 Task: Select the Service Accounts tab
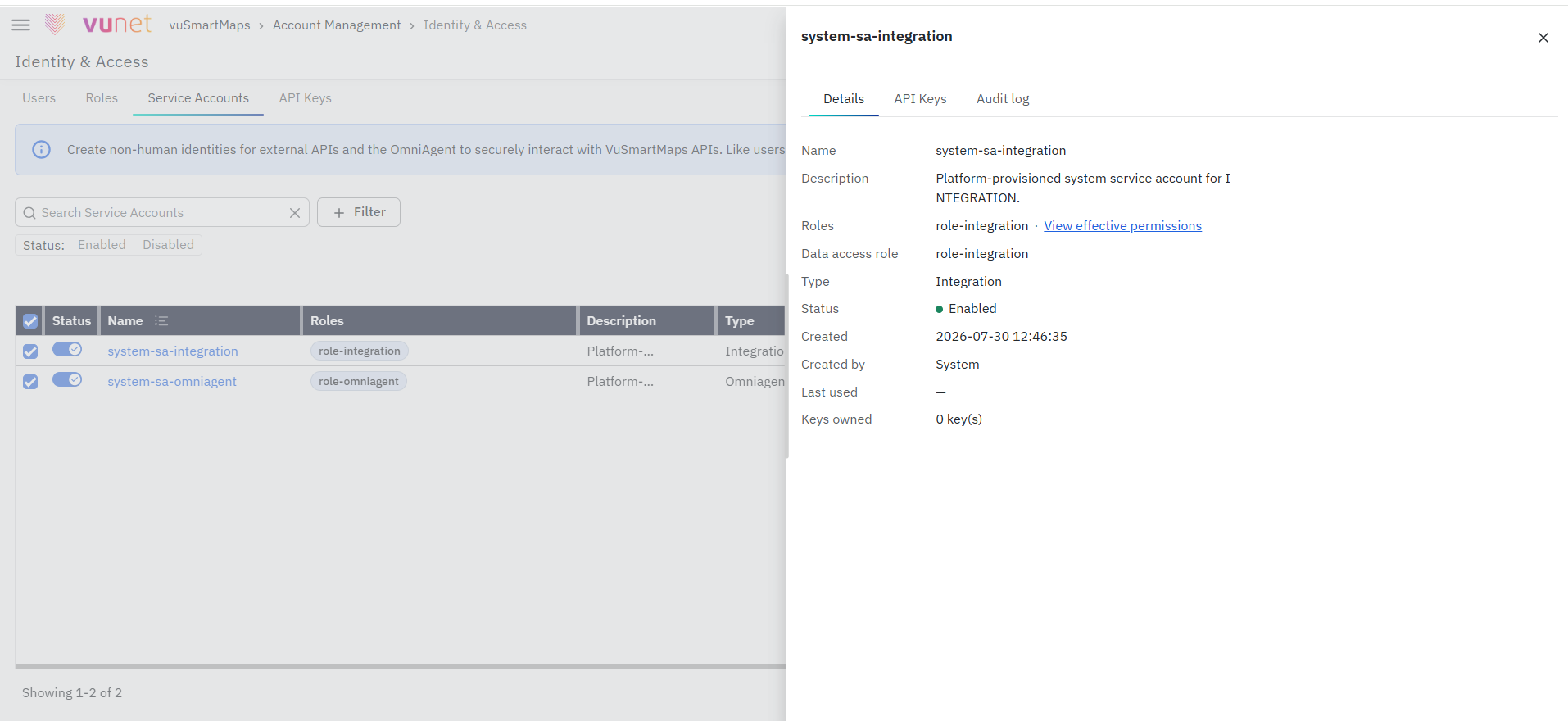[x=198, y=98]
